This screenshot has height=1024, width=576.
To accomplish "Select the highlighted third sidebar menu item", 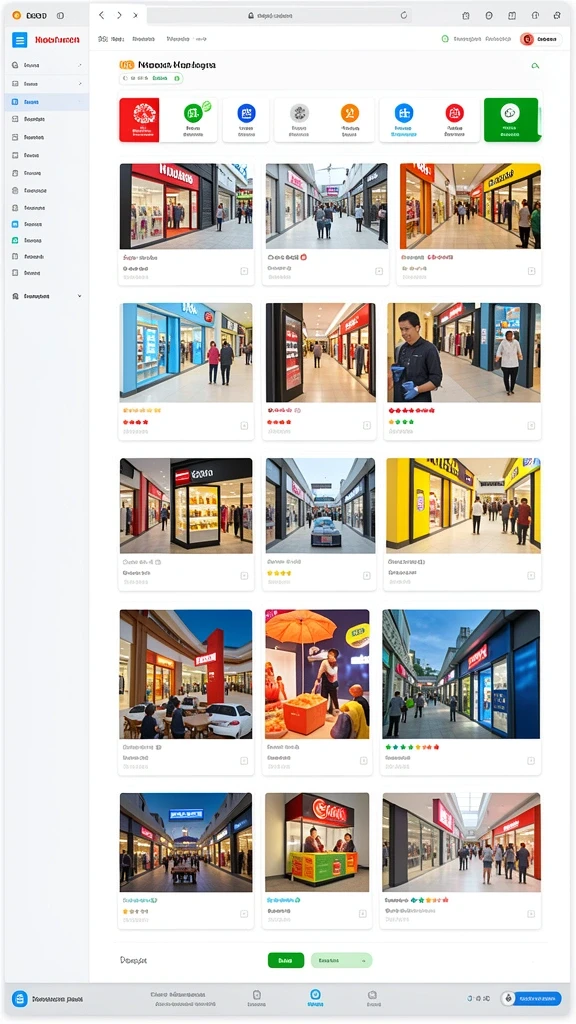I will 47,102.
